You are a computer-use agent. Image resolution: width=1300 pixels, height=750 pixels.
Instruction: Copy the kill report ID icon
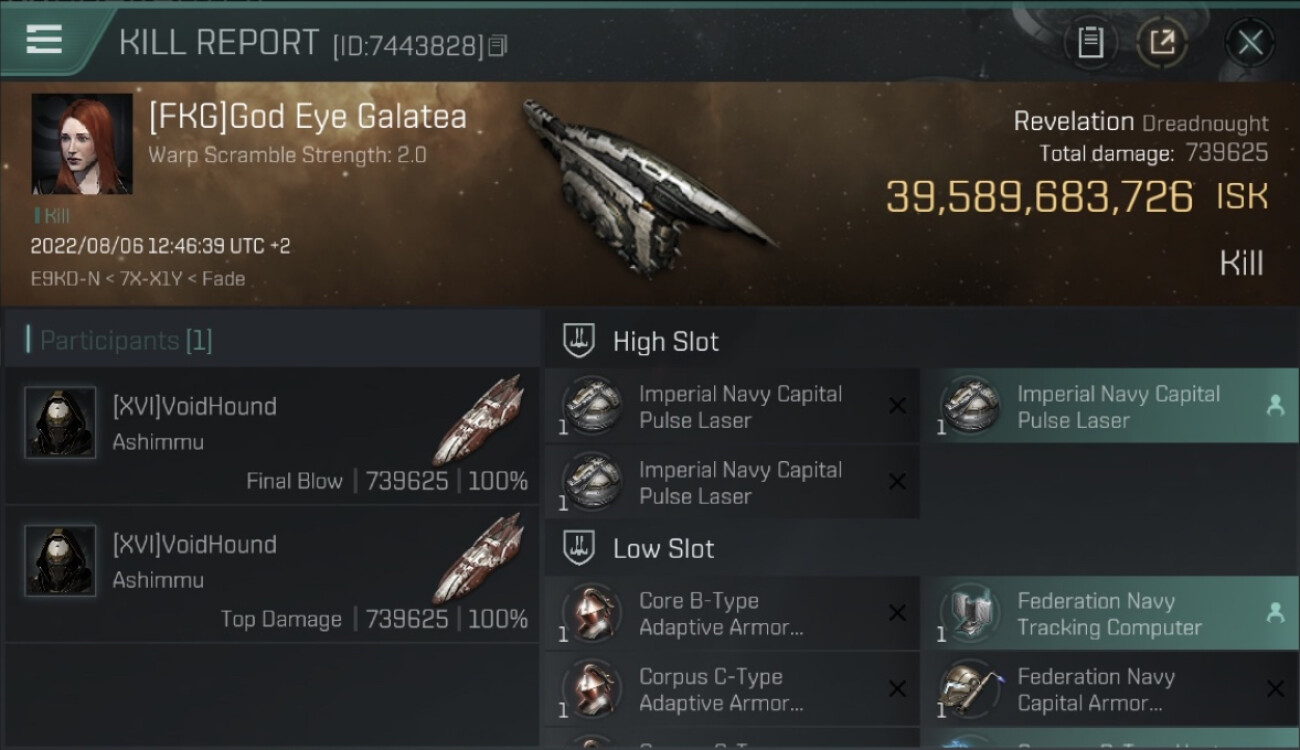click(497, 45)
